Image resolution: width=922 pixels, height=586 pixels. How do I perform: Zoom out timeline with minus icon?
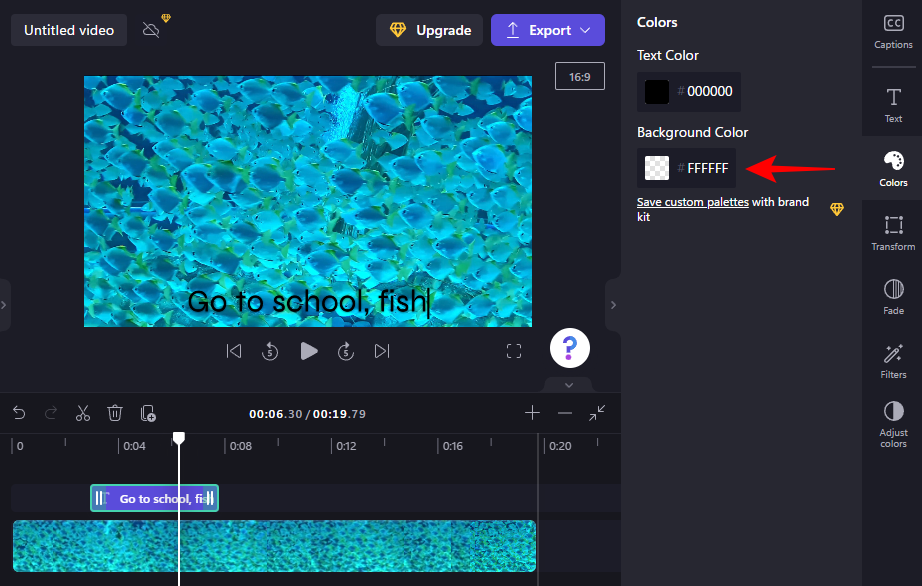565,413
